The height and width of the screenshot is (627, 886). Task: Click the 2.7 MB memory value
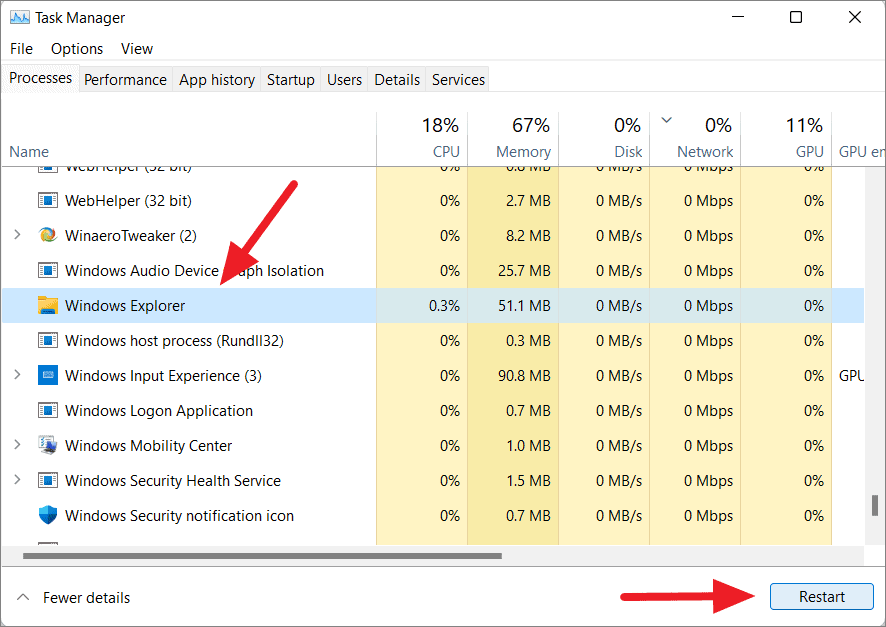tap(528, 201)
